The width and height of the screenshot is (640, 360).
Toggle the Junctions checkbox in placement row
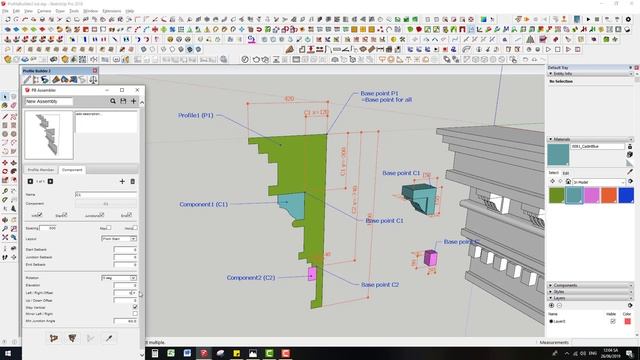pyautogui.click(x=102, y=215)
